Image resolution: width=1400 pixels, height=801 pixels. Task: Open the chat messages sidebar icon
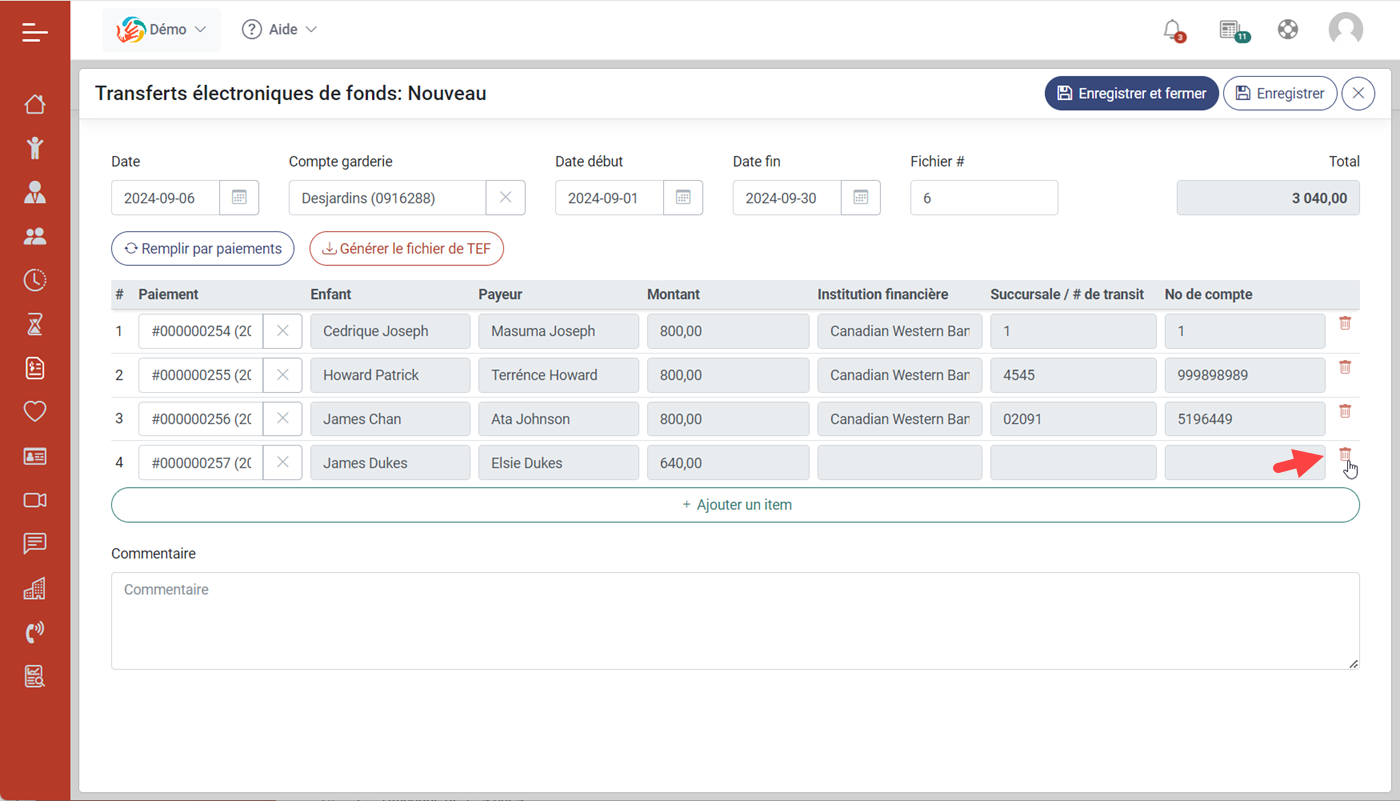(35, 544)
